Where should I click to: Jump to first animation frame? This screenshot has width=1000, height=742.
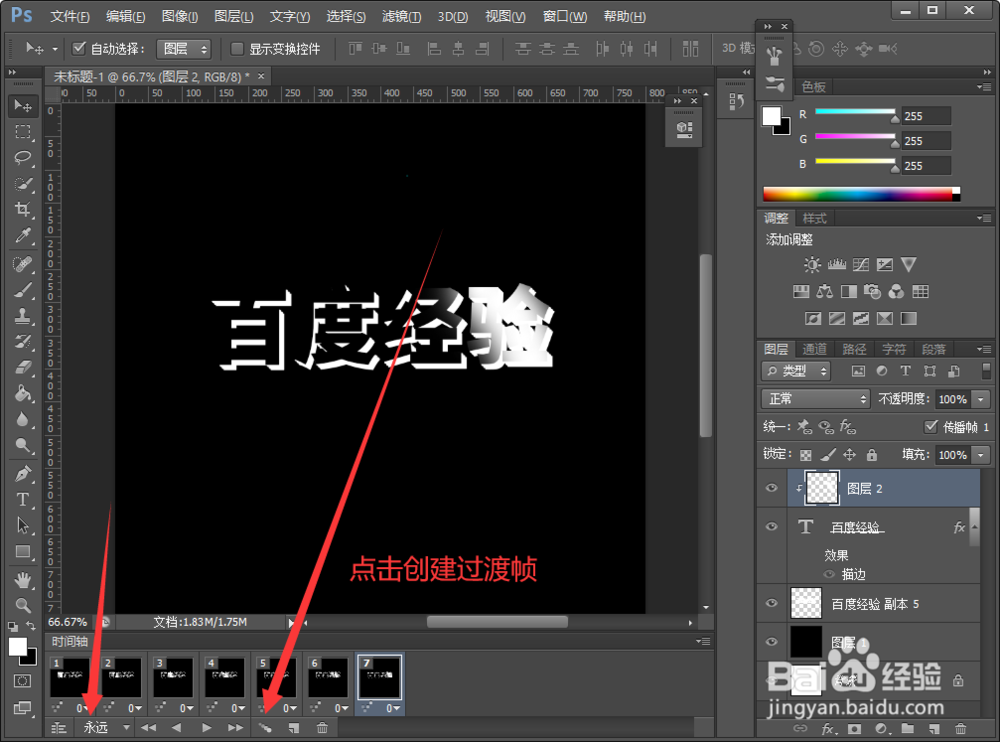point(149,727)
